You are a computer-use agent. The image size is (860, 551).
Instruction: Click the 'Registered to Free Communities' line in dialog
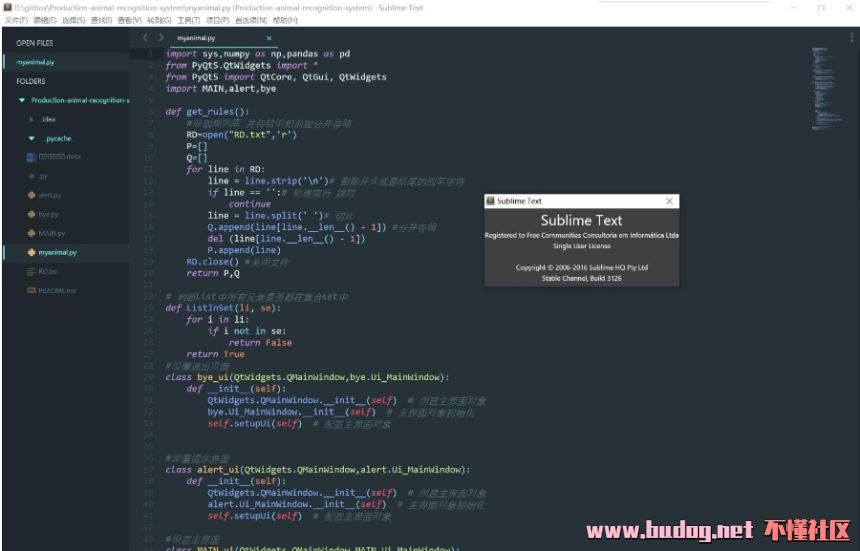pyautogui.click(x=581, y=235)
